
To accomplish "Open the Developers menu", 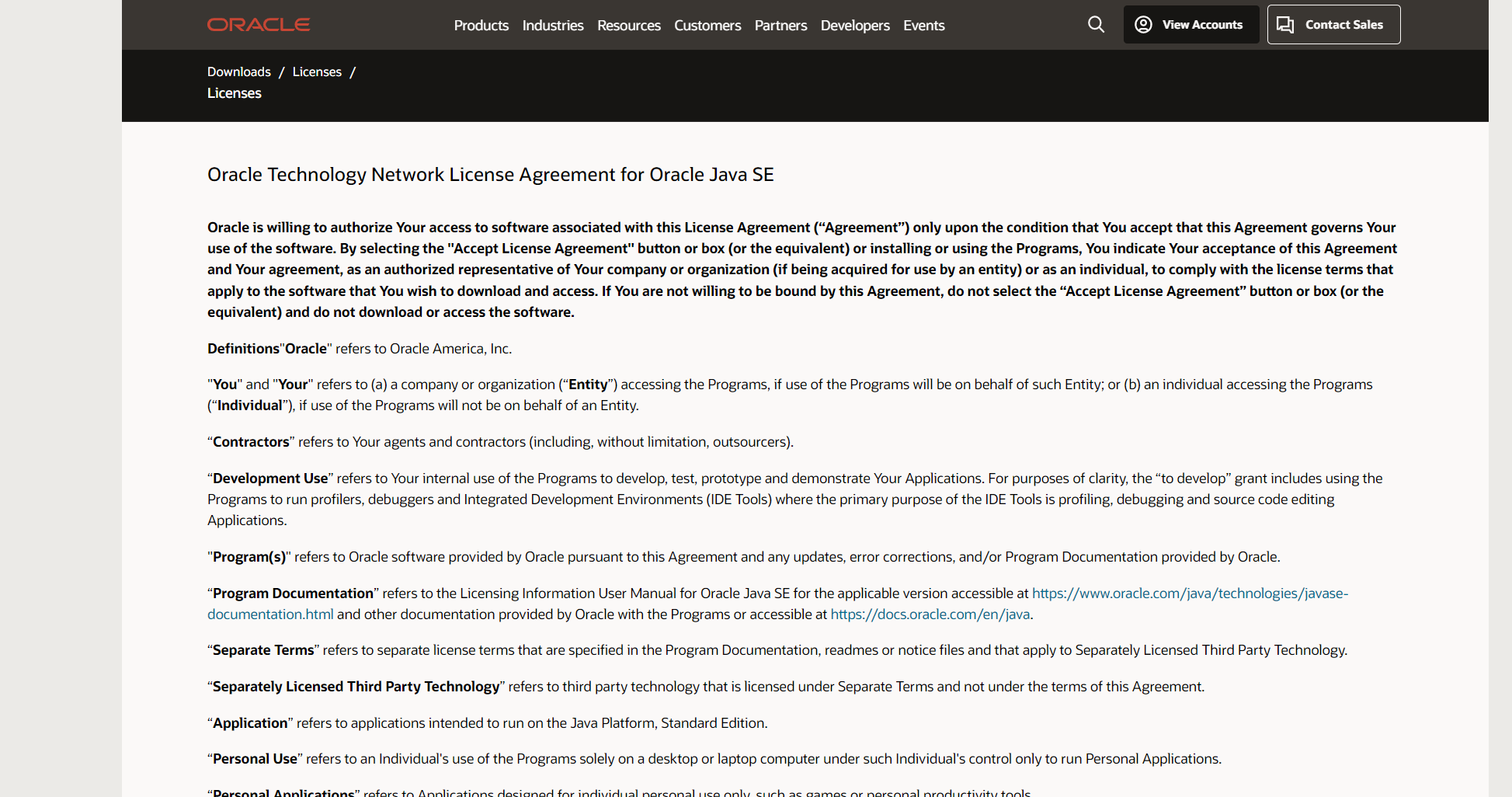I will [x=855, y=26].
